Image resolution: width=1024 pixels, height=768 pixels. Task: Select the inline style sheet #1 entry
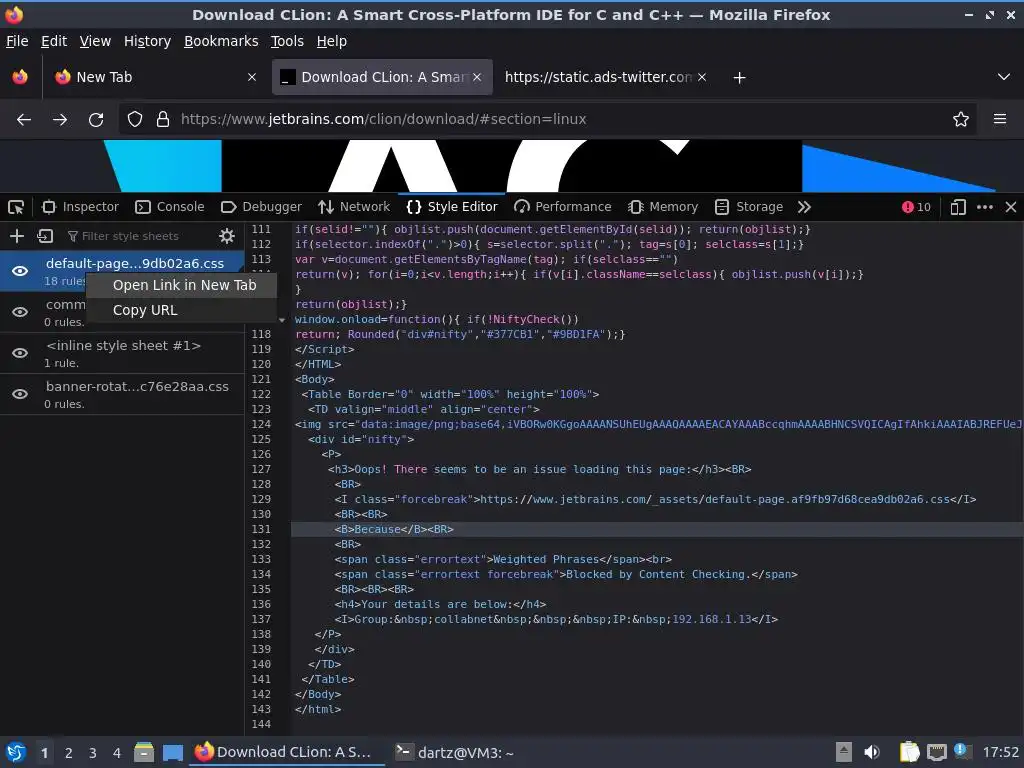coord(122,353)
